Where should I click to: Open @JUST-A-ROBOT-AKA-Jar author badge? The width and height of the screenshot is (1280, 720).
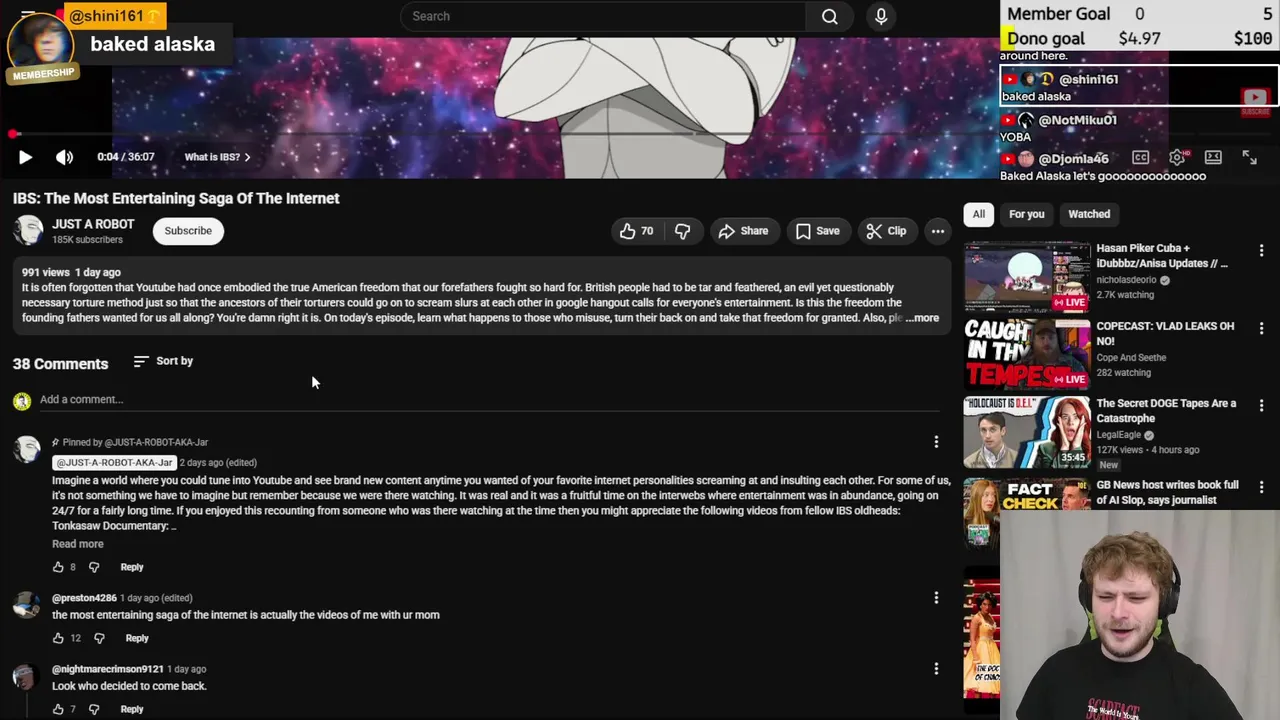tap(114, 462)
